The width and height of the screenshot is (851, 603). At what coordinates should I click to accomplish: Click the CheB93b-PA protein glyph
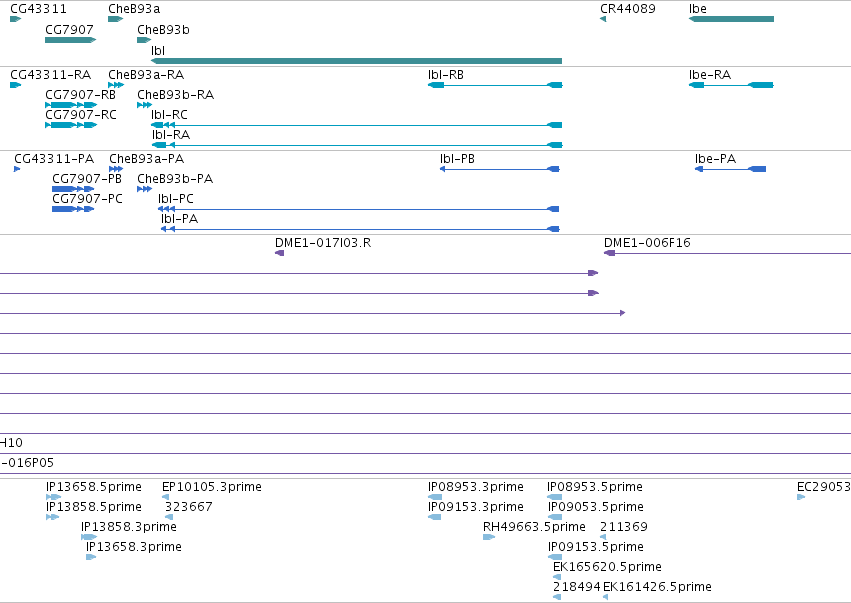(144, 189)
